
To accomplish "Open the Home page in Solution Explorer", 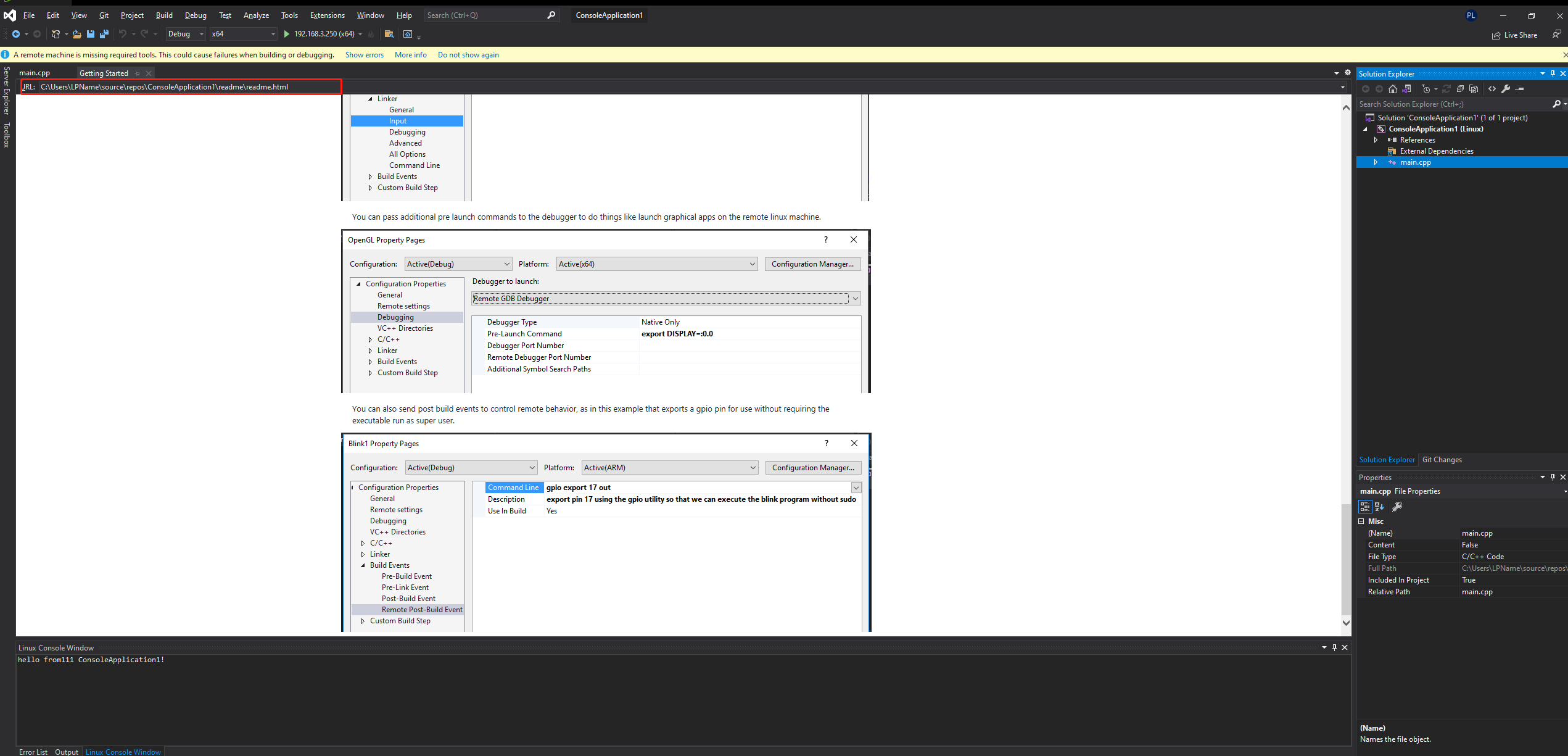I will coord(1393,88).
